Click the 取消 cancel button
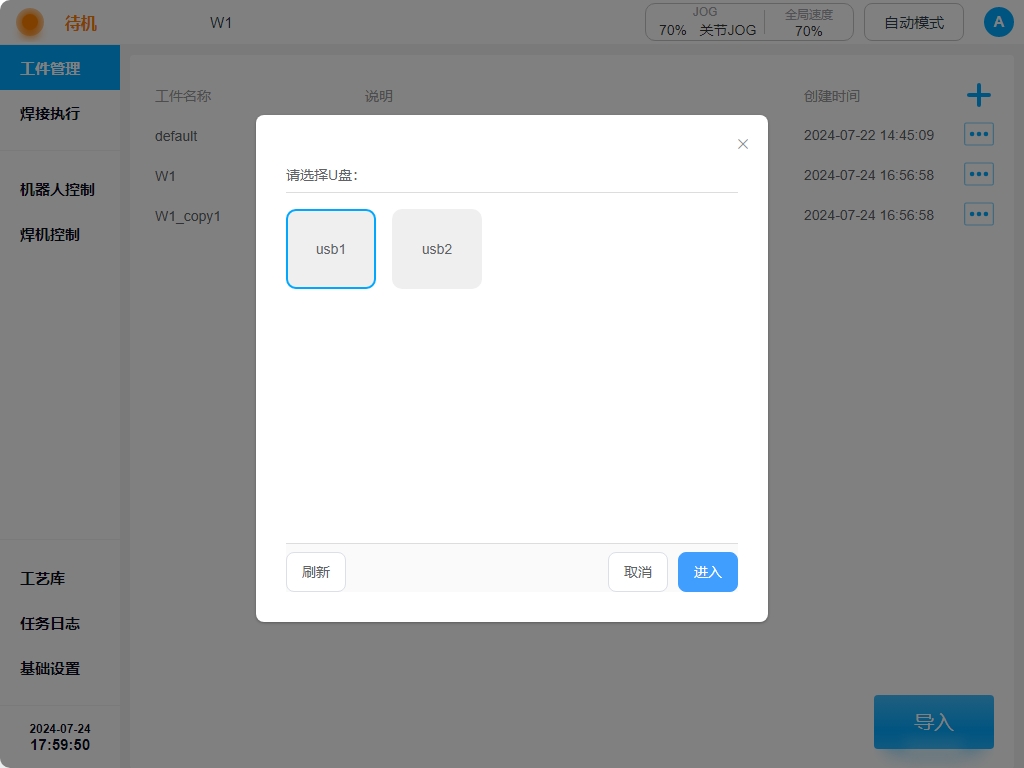The image size is (1024, 768). (637, 572)
